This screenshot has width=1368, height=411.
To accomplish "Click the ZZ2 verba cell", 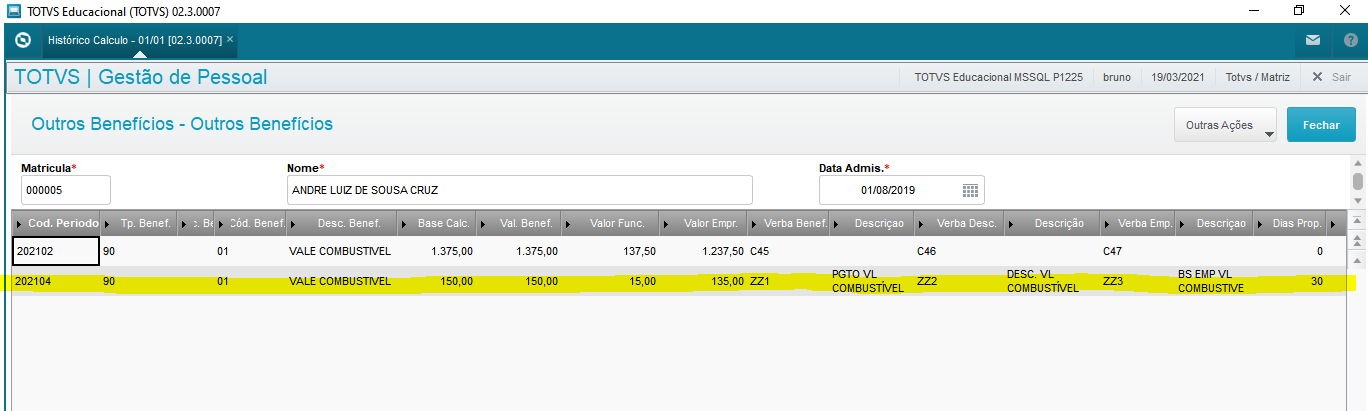I will pos(960,282).
